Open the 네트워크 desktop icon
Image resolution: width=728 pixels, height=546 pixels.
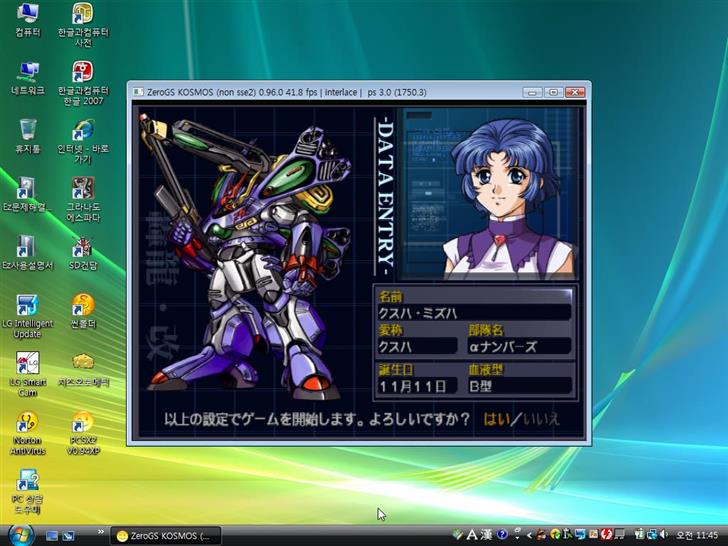(28, 78)
